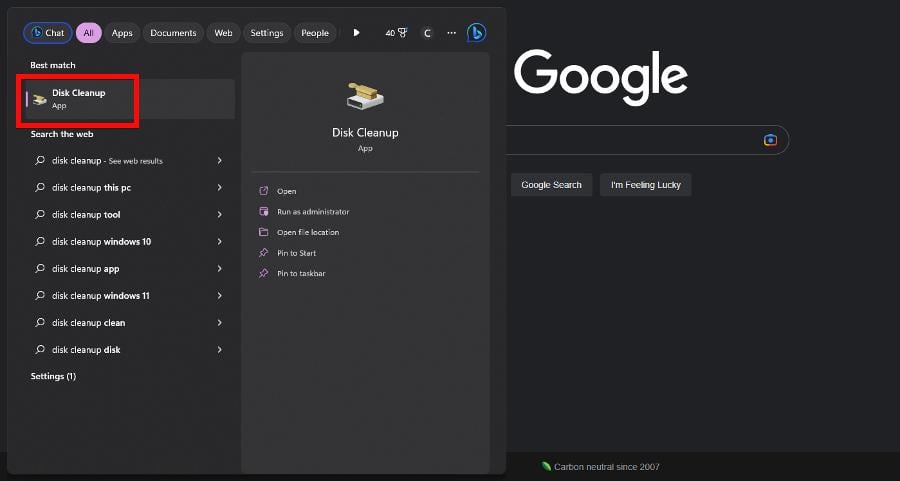Click the large Disk Cleanup app icon in the preview pane
This screenshot has width=900, height=481.
click(365, 96)
